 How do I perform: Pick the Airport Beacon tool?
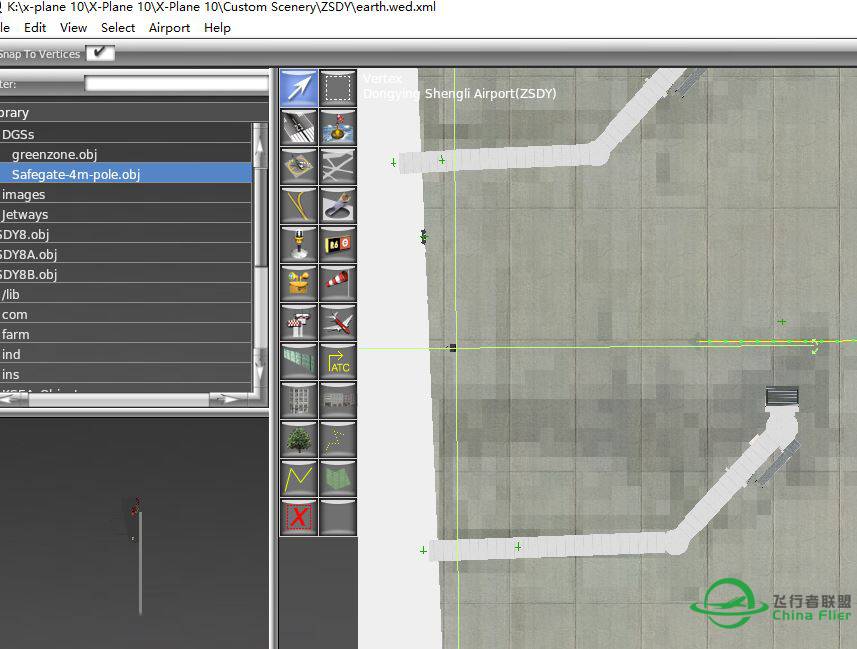[x=298, y=283]
